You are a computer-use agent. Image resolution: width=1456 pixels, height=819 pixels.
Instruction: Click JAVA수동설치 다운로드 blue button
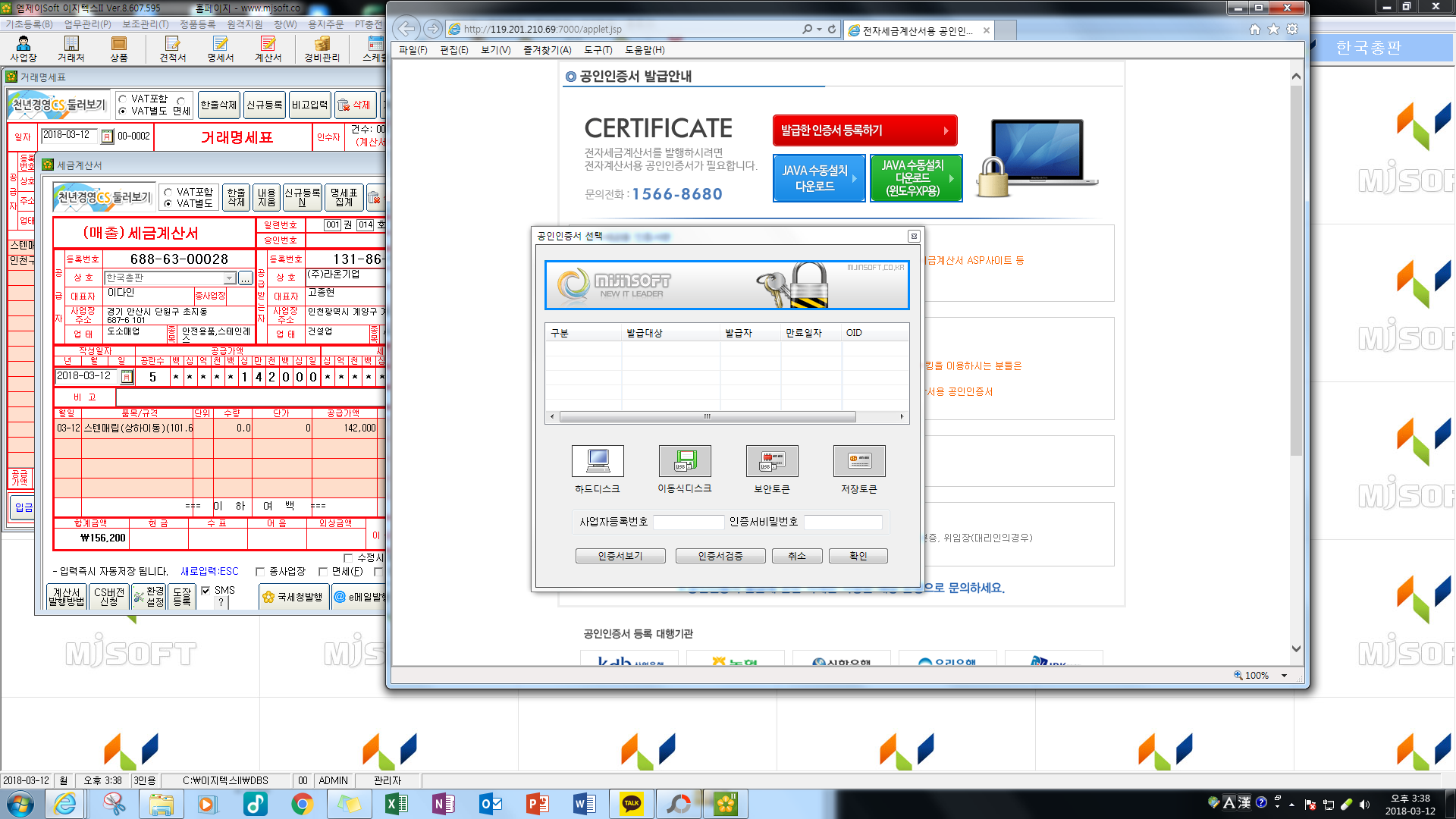[819, 178]
